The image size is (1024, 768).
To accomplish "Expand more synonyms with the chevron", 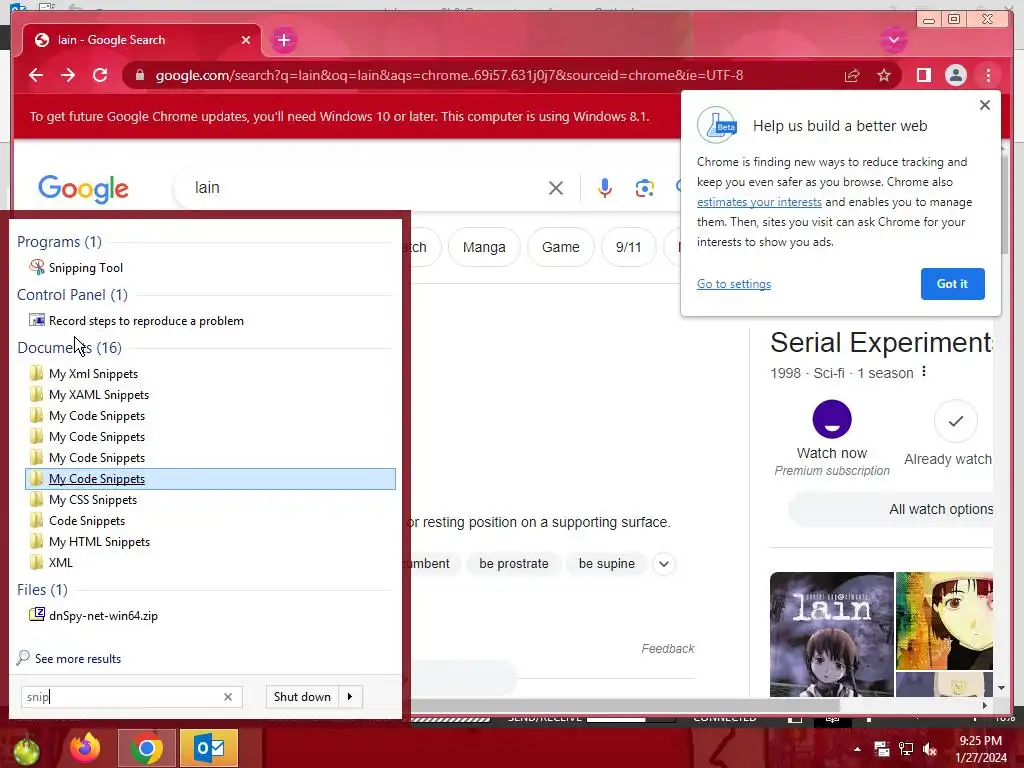I will coord(664,564).
